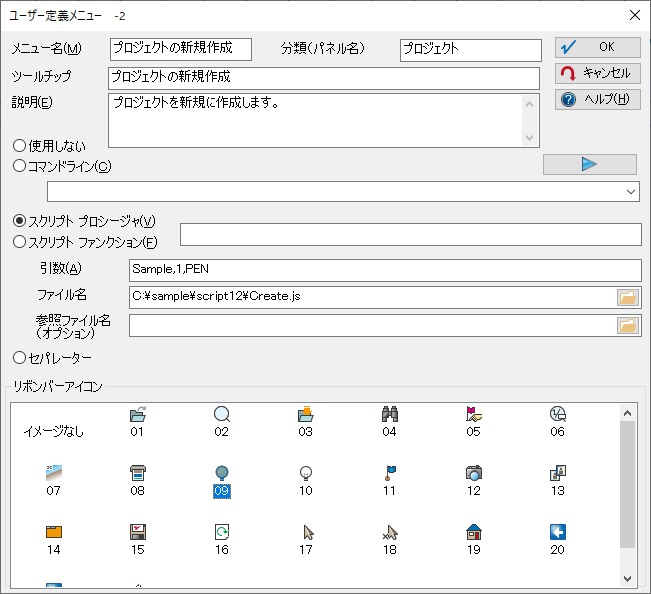The width and height of the screenshot is (651, 594).
Task: Click the blue play arrow button
Action: coord(590,164)
